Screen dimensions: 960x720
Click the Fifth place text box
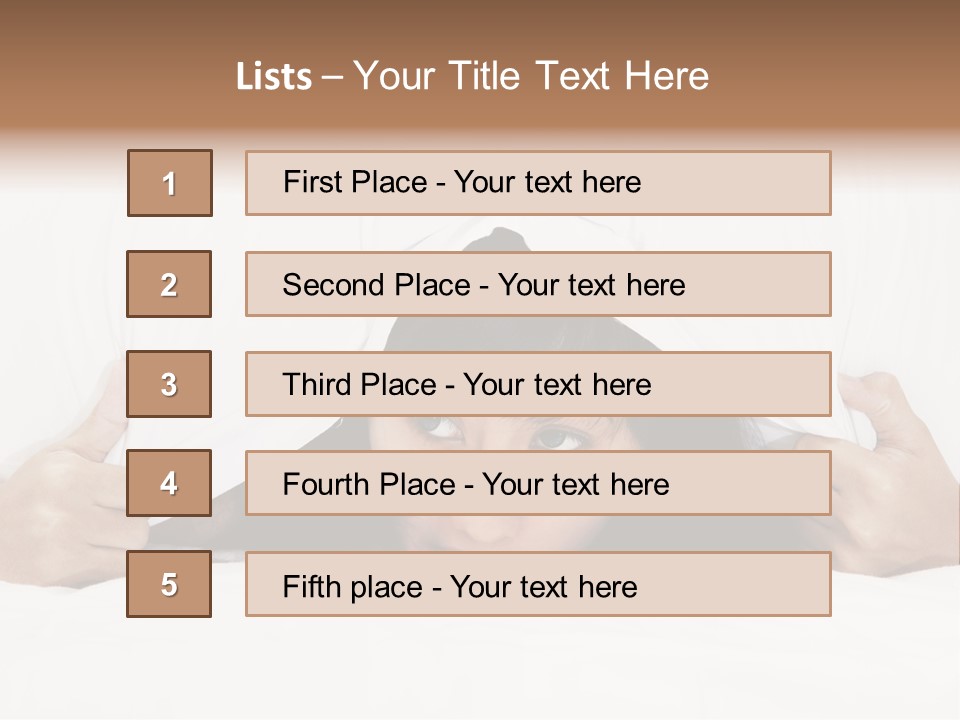[538, 584]
